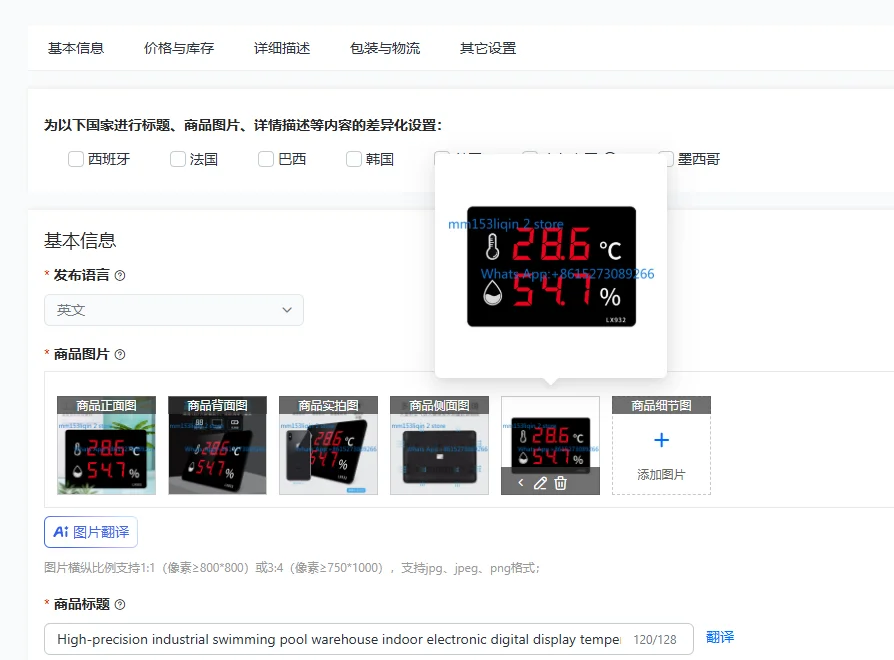This screenshot has height=660, width=894.
Task: Open help icon next to 商品图片
Action: (120, 355)
